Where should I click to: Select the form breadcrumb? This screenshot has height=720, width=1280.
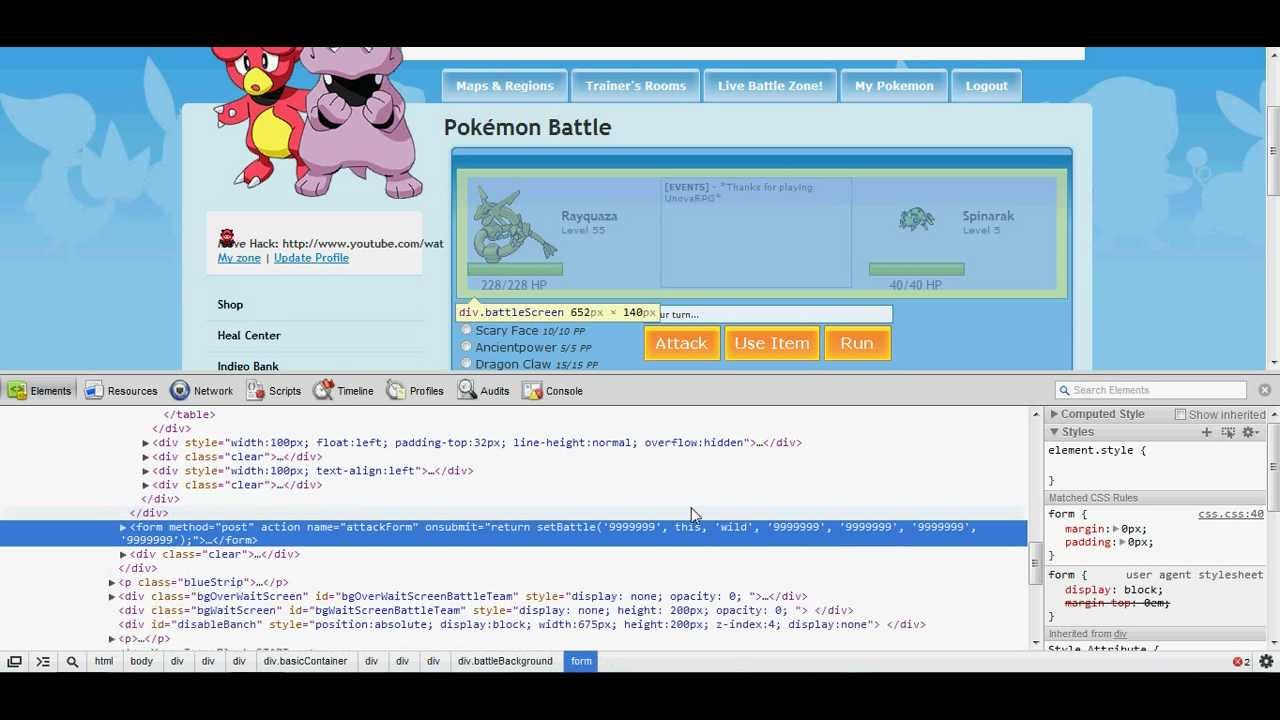(x=581, y=661)
